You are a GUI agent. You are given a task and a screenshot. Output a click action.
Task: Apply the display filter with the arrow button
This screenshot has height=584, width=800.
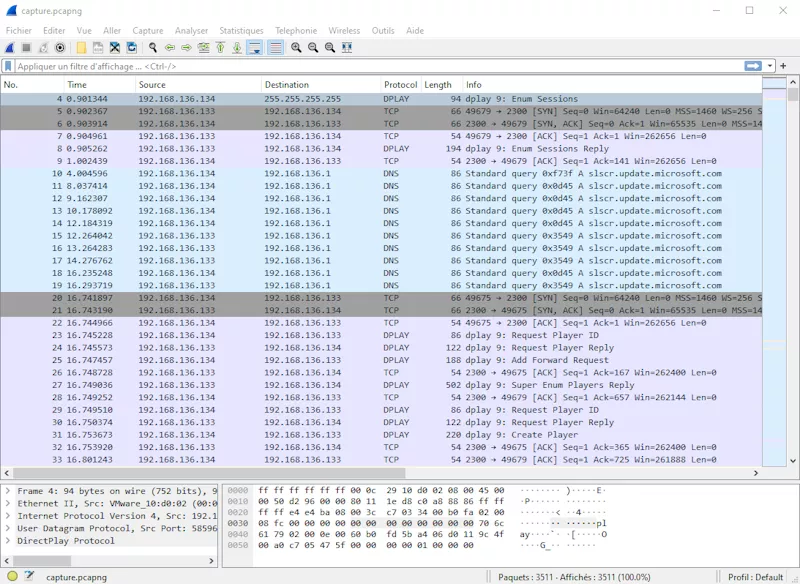tap(753, 66)
